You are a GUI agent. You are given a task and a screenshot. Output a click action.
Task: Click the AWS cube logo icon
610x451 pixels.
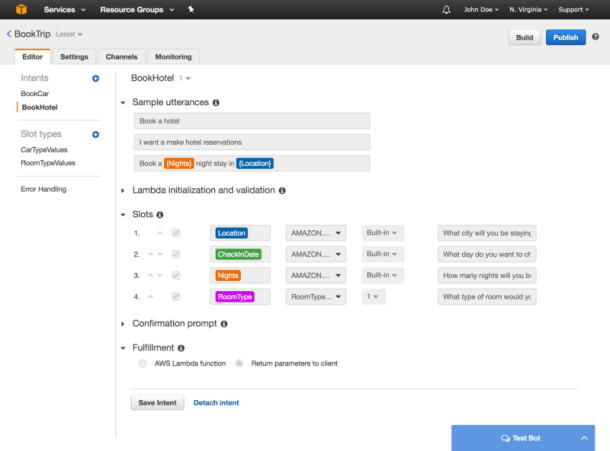tap(21, 9)
